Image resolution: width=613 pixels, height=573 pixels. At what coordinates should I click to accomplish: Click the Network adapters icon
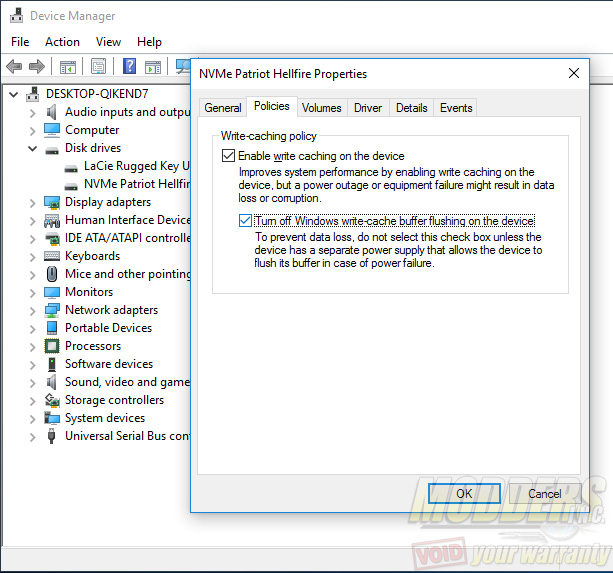click(52, 310)
